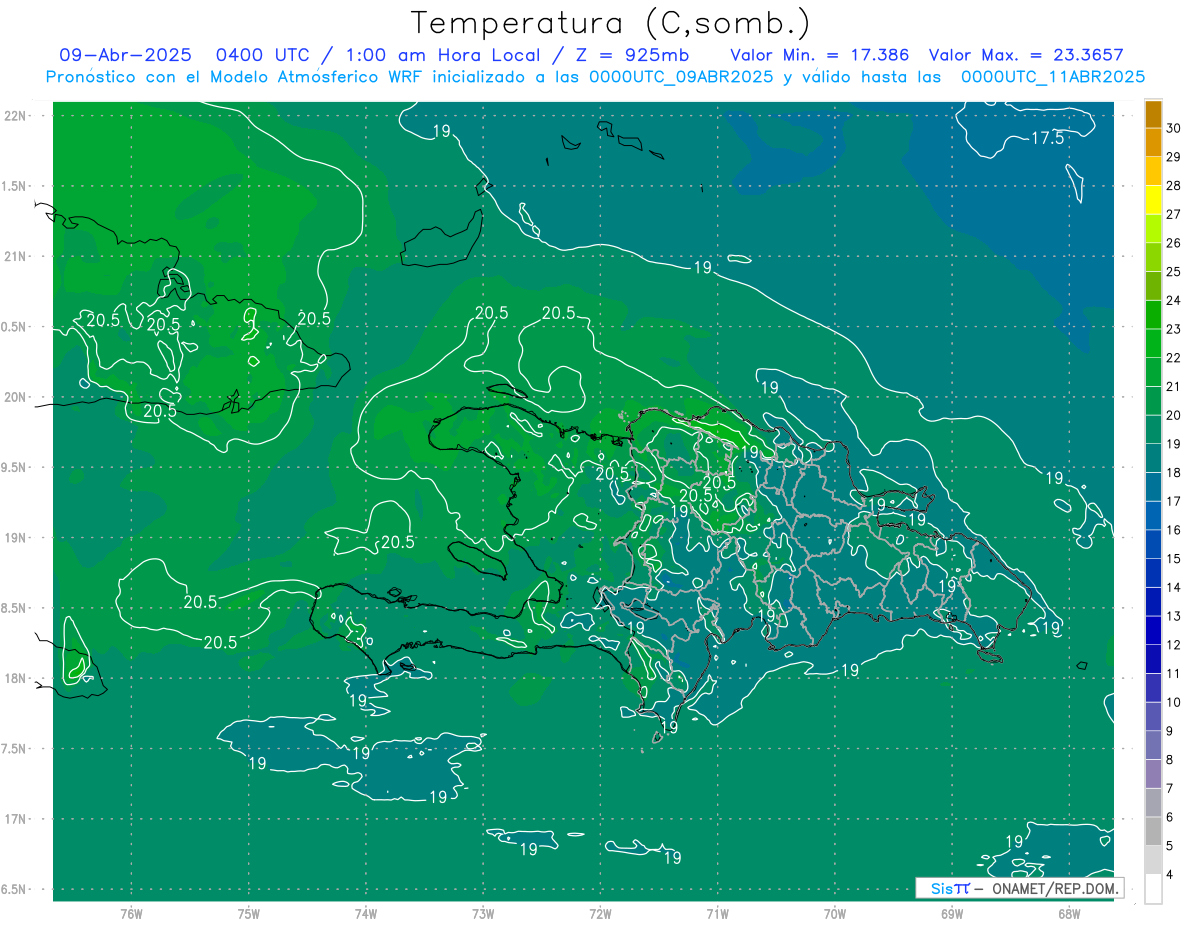1200x927 pixels.
Task: Pick the purple swatch between 8 and 9
Action: point(1153,746)
